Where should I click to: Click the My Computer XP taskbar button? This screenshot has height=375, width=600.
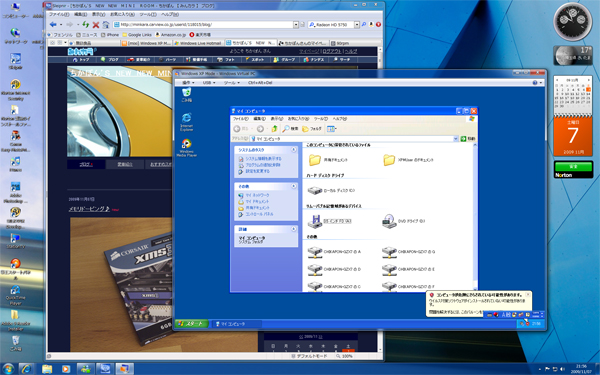pyautogui.click(x=236, y=324)
